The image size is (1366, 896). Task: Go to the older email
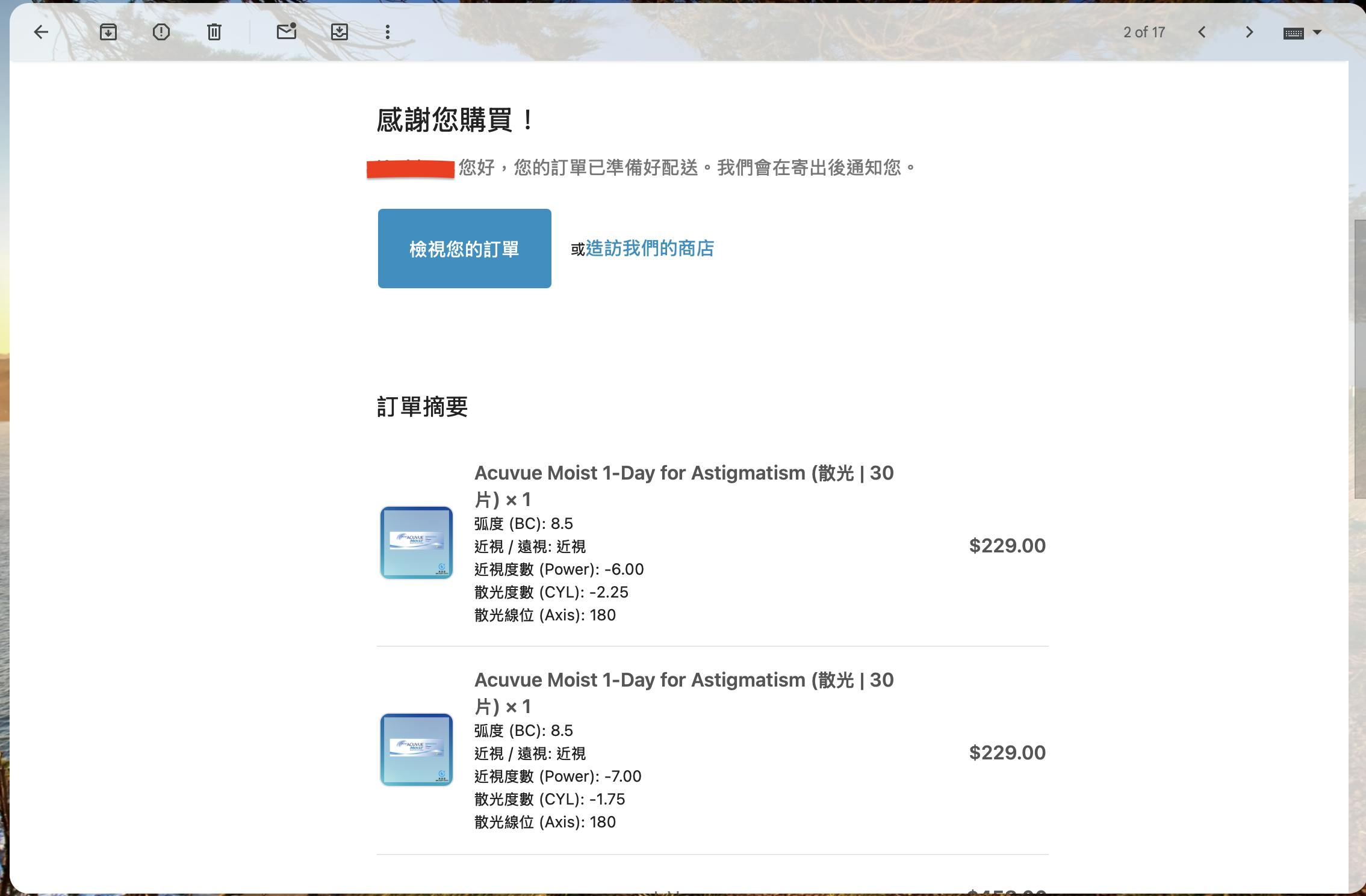pyautogui.click(x=1249, y=32)
